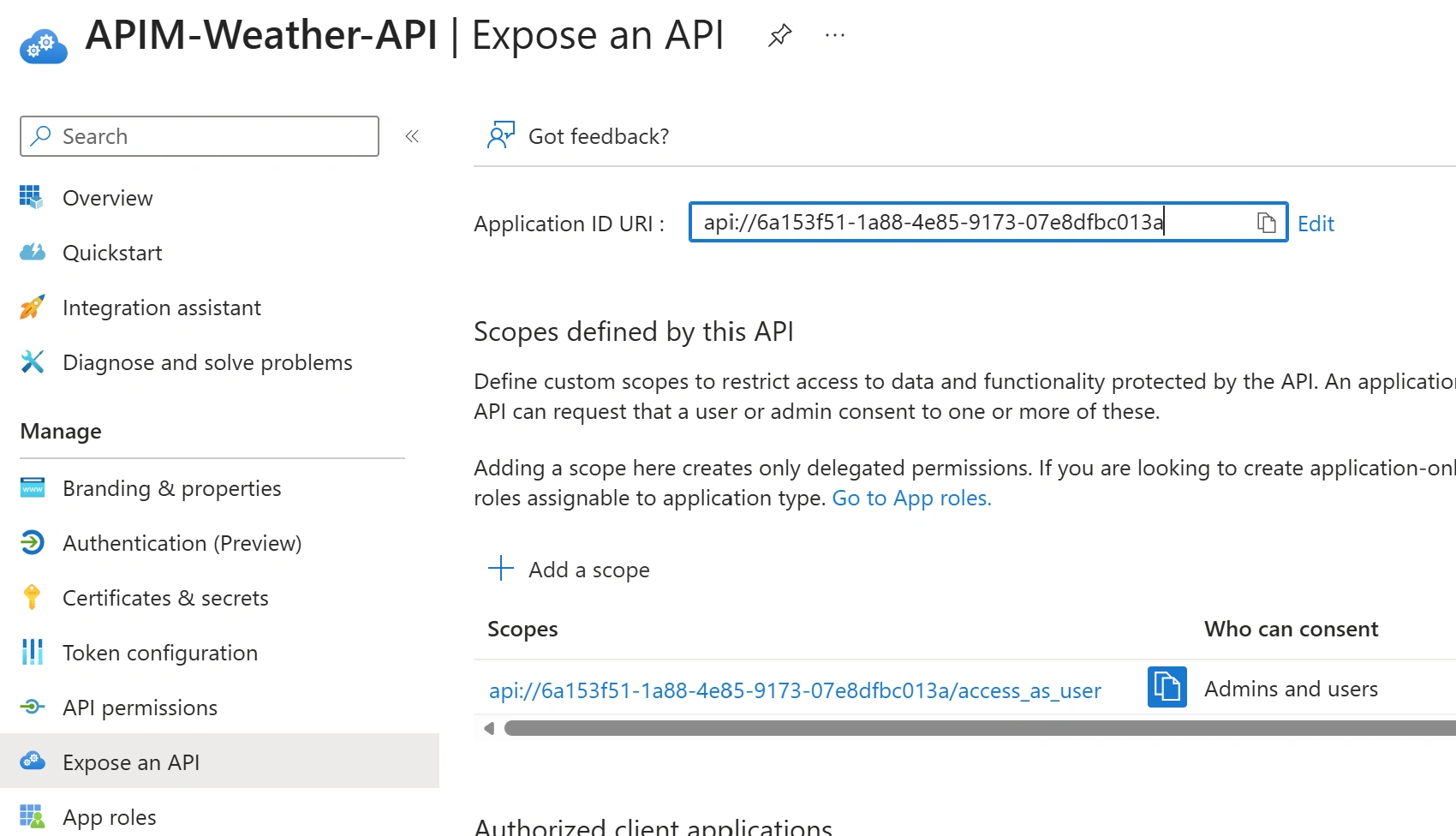Click the App roles icon
Image resolution: width=1456 pixels, height=836 pixels.
(32, 817)
